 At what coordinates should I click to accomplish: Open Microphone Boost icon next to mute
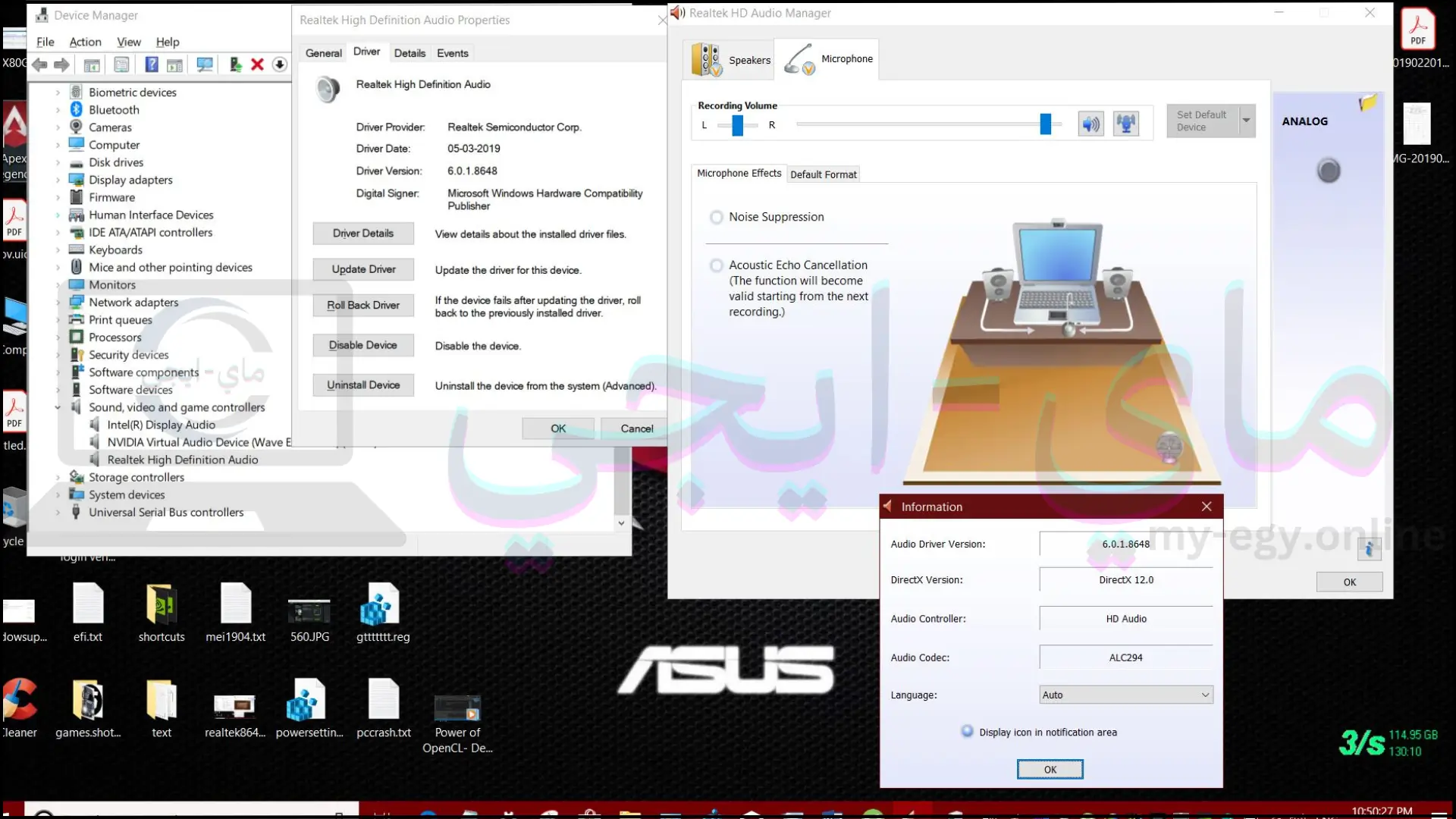(1126, 124)
